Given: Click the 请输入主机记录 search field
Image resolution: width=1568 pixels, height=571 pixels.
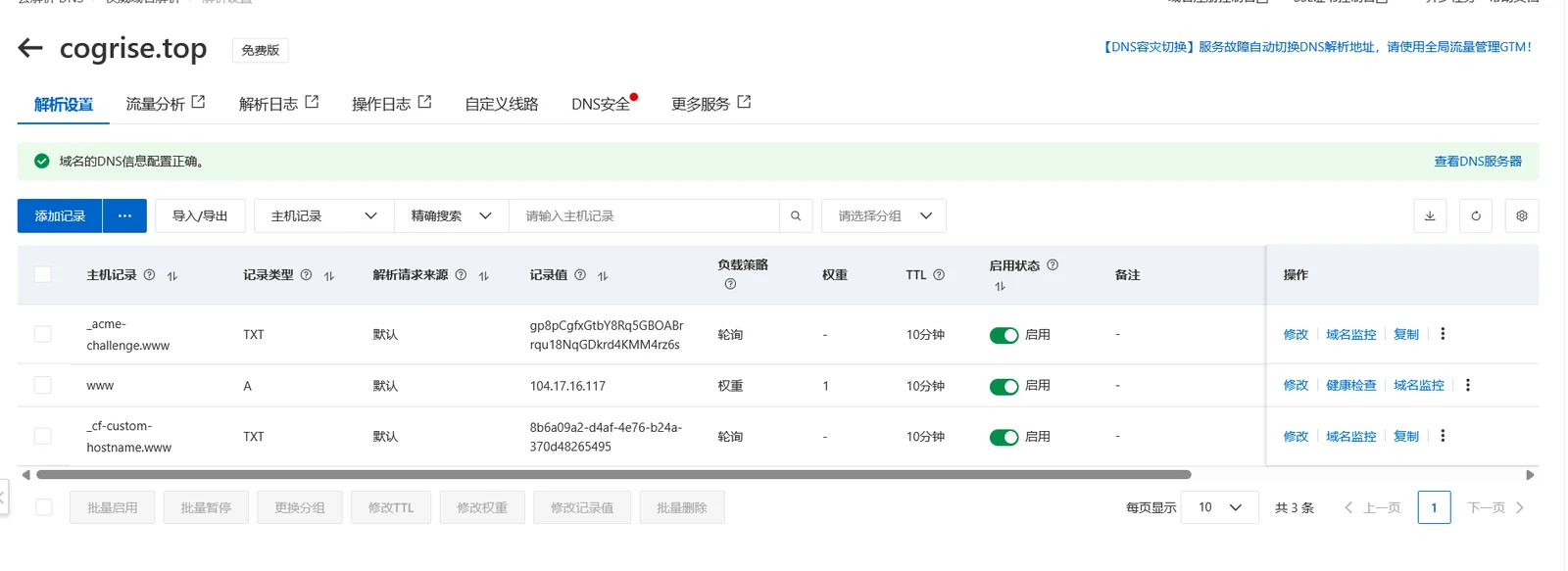Looking at the screenshot, I should [x=644, y=216].
